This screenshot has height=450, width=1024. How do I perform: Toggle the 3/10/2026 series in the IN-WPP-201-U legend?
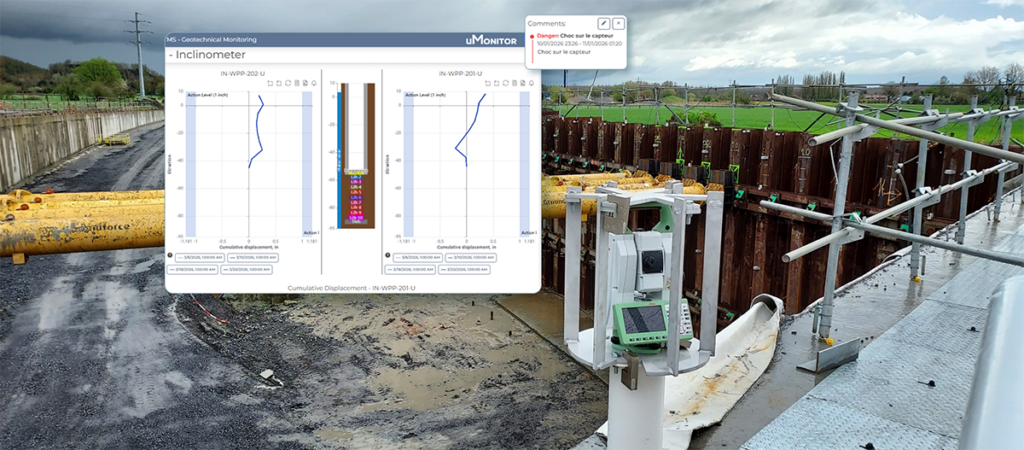pos(471,257)
